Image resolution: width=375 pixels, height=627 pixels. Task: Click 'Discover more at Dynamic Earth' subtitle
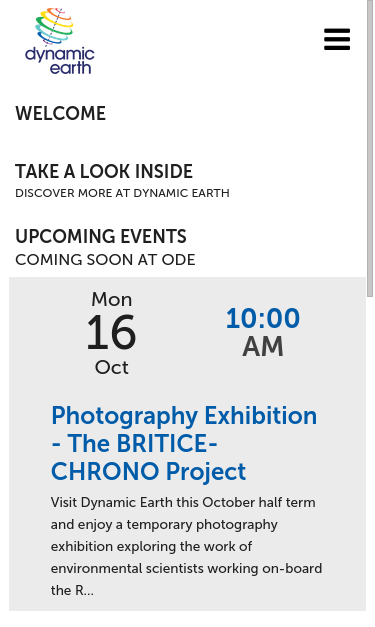tap(122, 193)
